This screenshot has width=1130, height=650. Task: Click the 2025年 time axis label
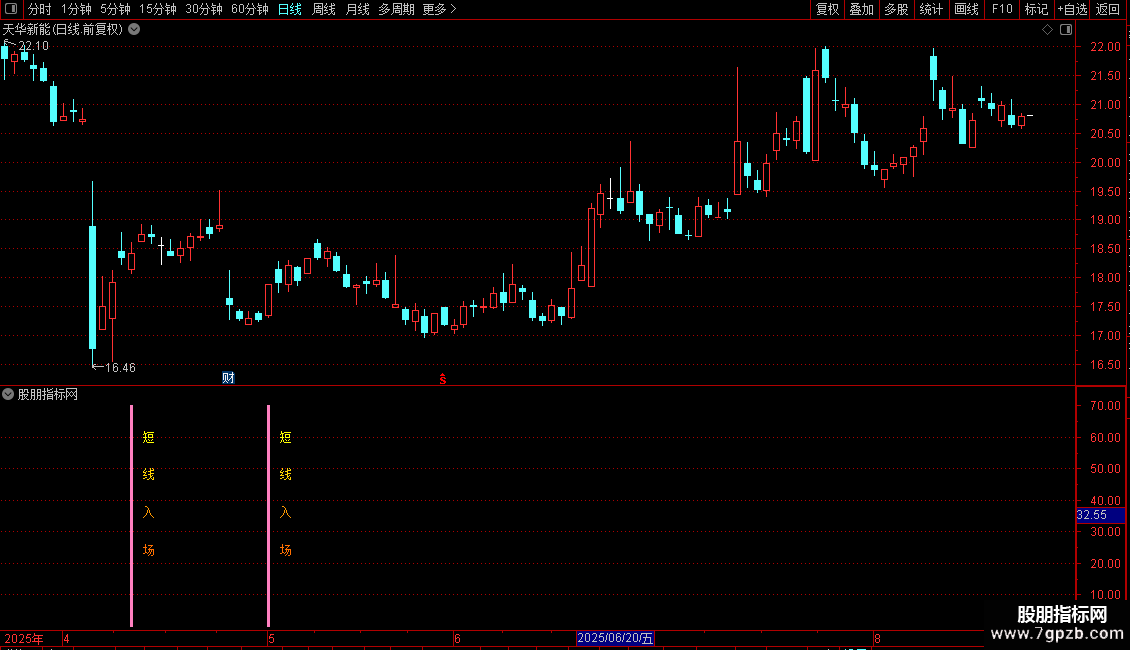24,638
